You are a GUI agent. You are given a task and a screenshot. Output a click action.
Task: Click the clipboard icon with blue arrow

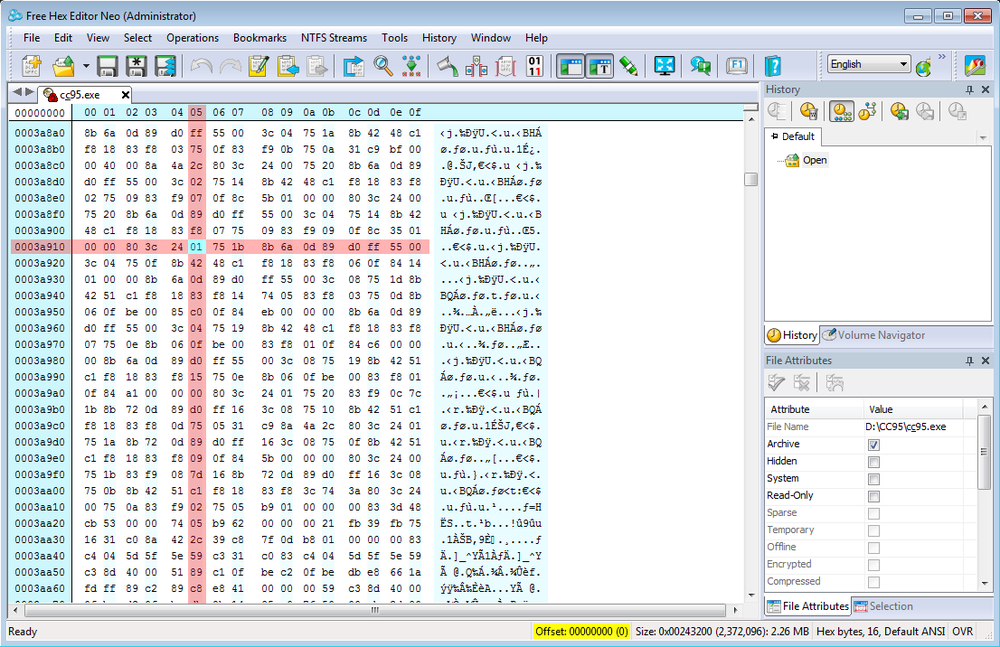288,66
